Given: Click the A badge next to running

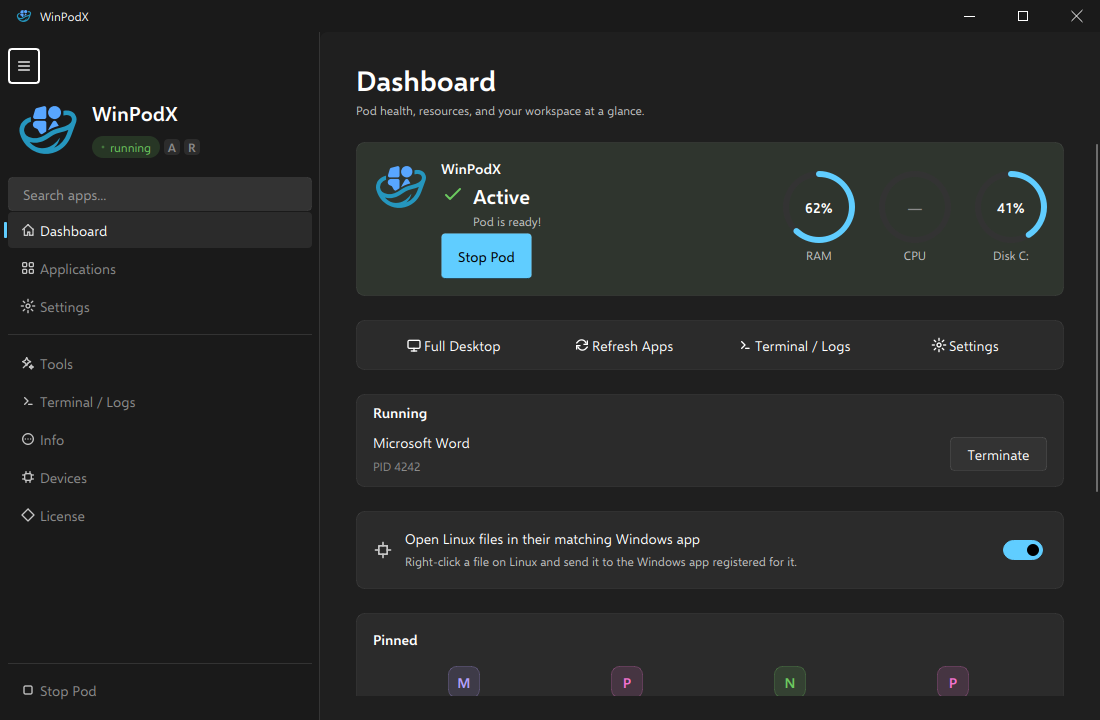Looking at the screenshot, I should pos(172,147).
